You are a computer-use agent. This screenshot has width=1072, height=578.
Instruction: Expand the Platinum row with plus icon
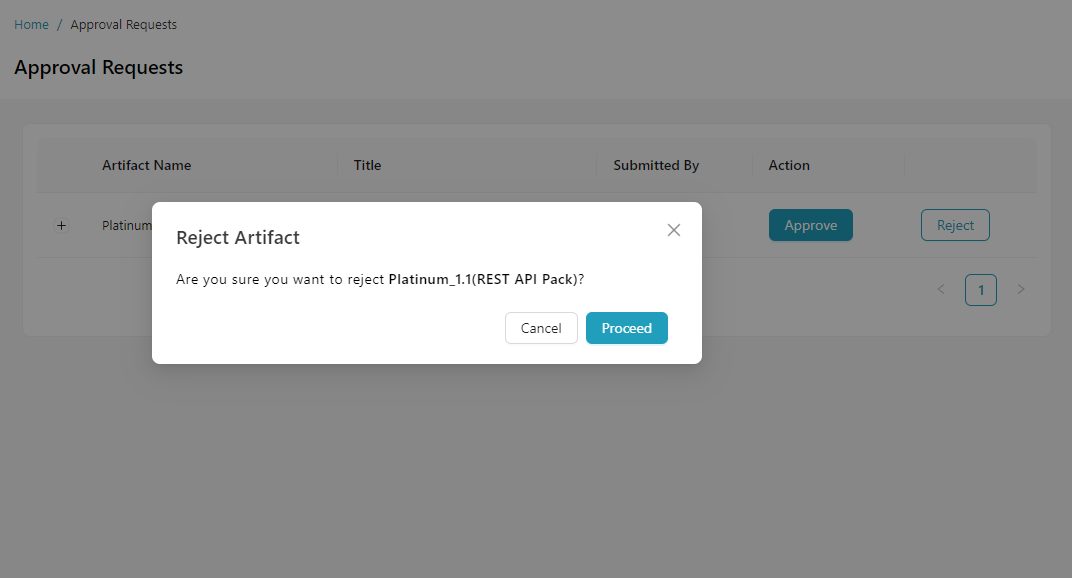click(61, 226)
